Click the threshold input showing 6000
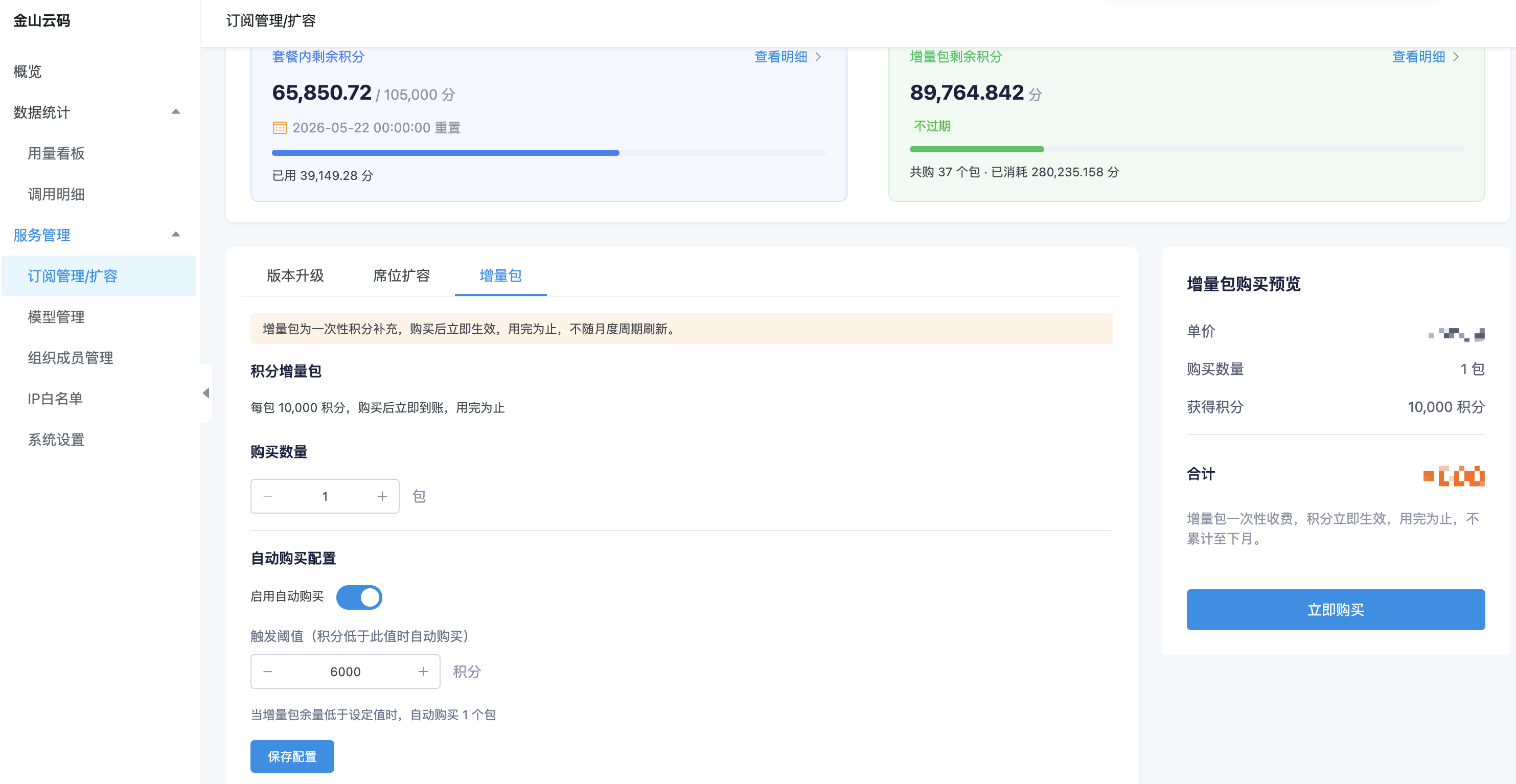The height and width of the screenshot is (784, 1516). [x=345, y=672]
